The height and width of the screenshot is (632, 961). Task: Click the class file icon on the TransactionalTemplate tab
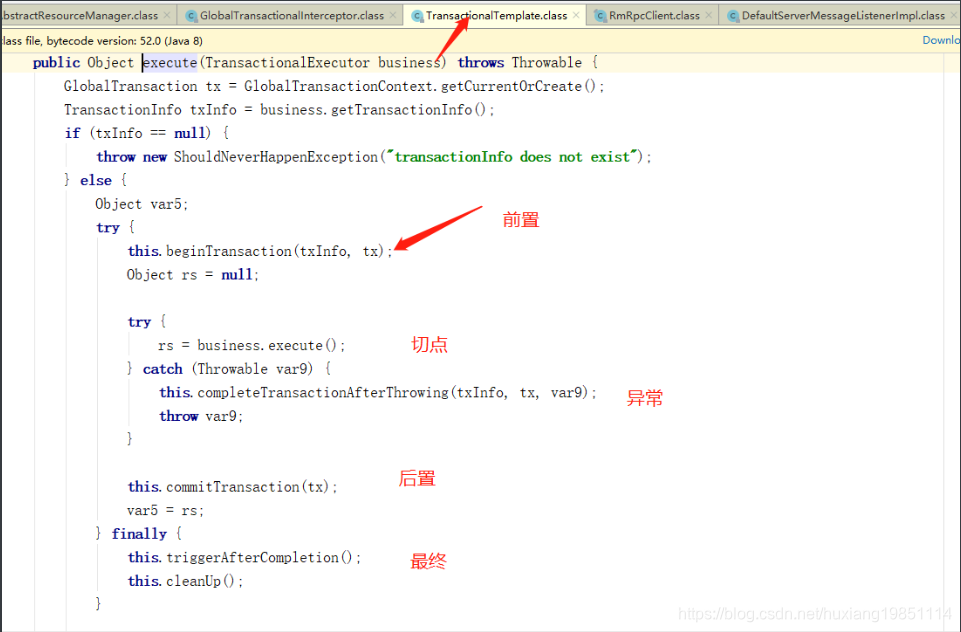[417, 16]
